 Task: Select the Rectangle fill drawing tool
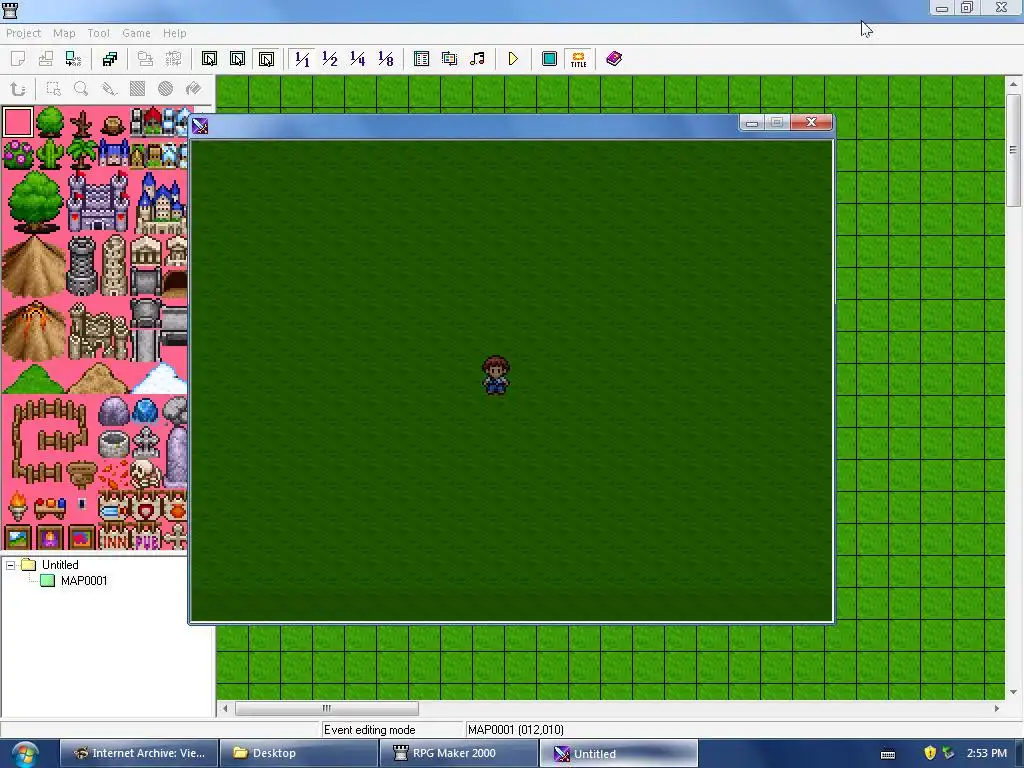coord(137,89)
